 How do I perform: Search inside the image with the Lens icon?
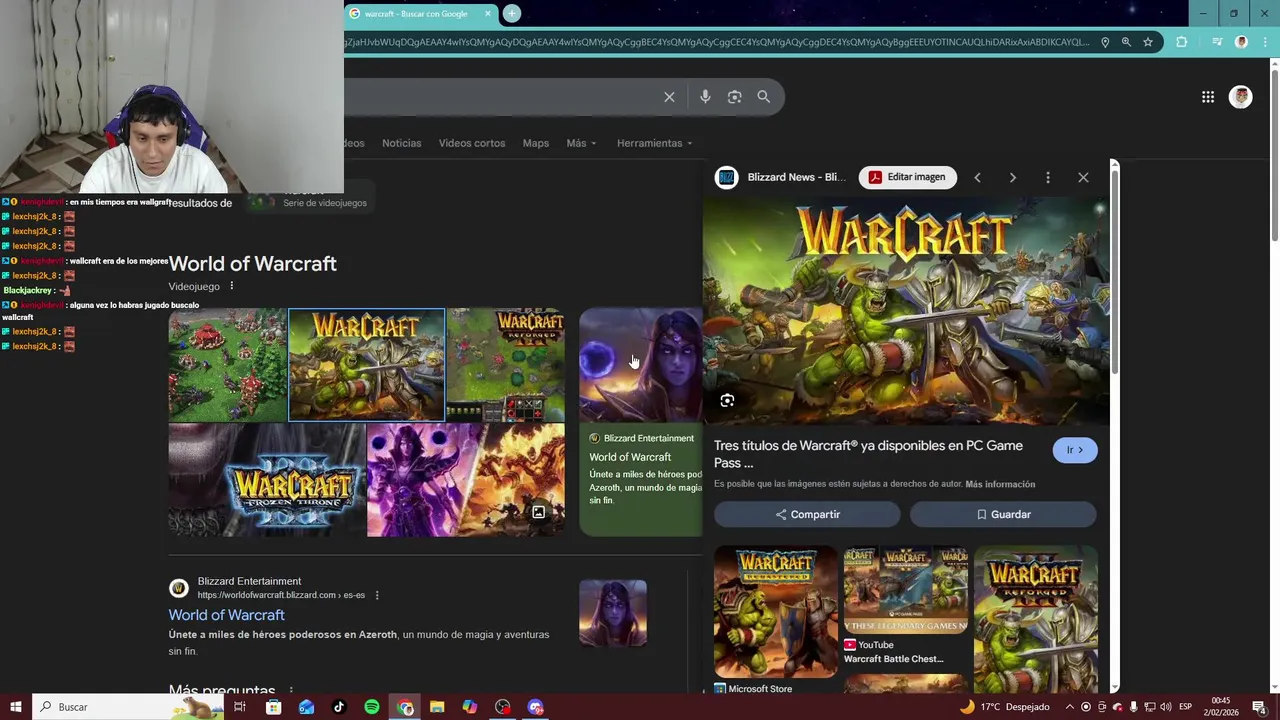[x=727, y=400]
